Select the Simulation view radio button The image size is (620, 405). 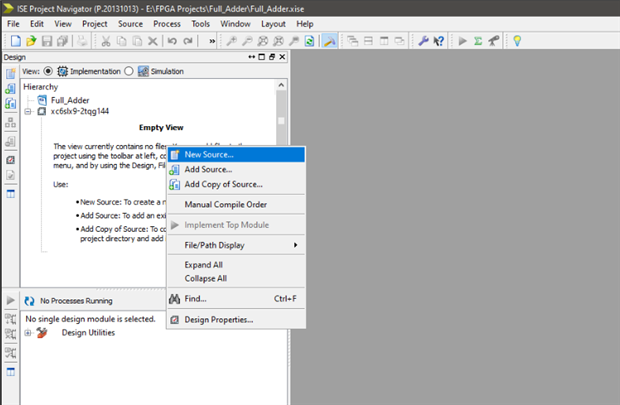click(x=129, y=71)
